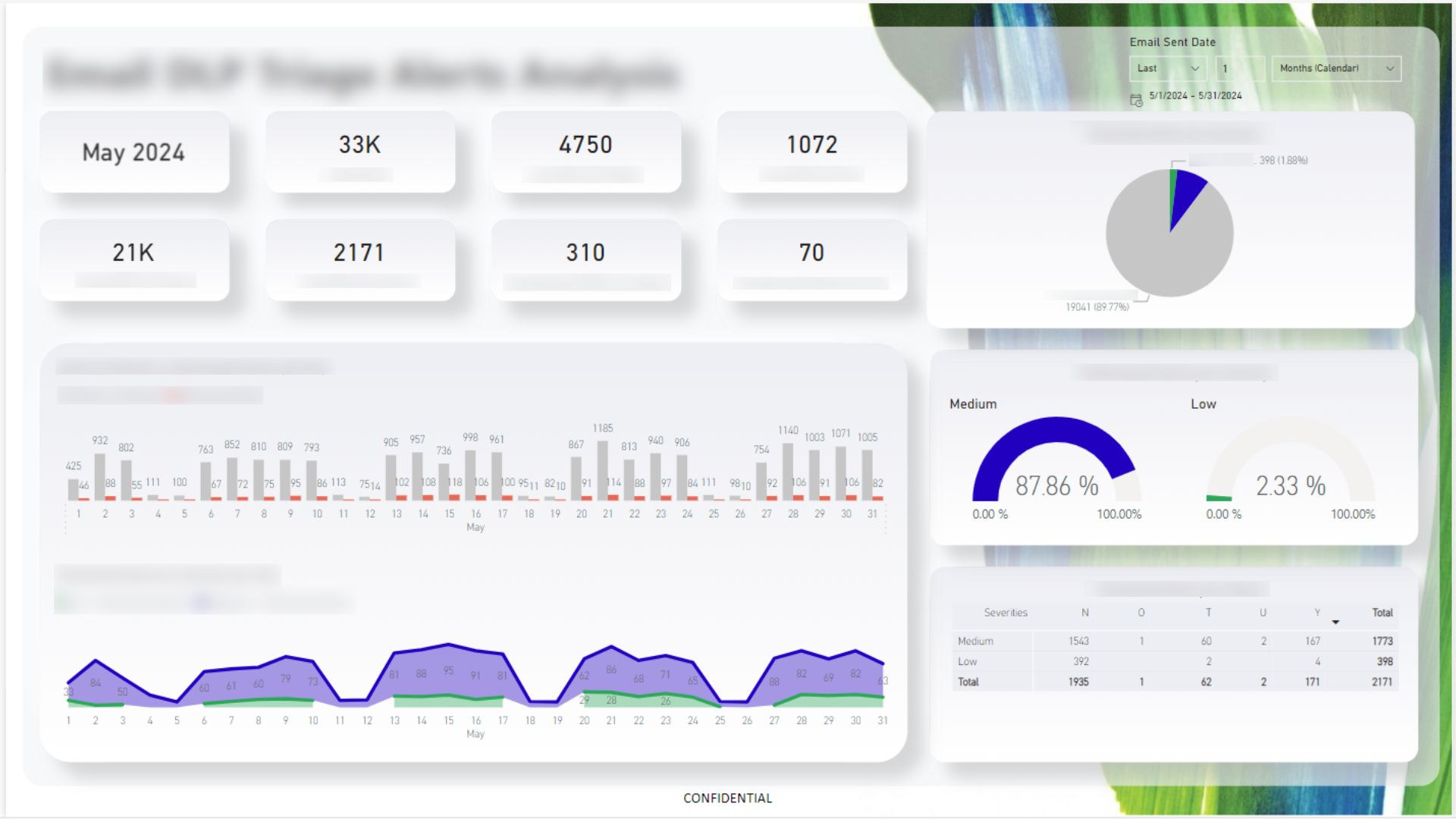Click the May 28 bar labeled 1140

(x=788, y=472)
